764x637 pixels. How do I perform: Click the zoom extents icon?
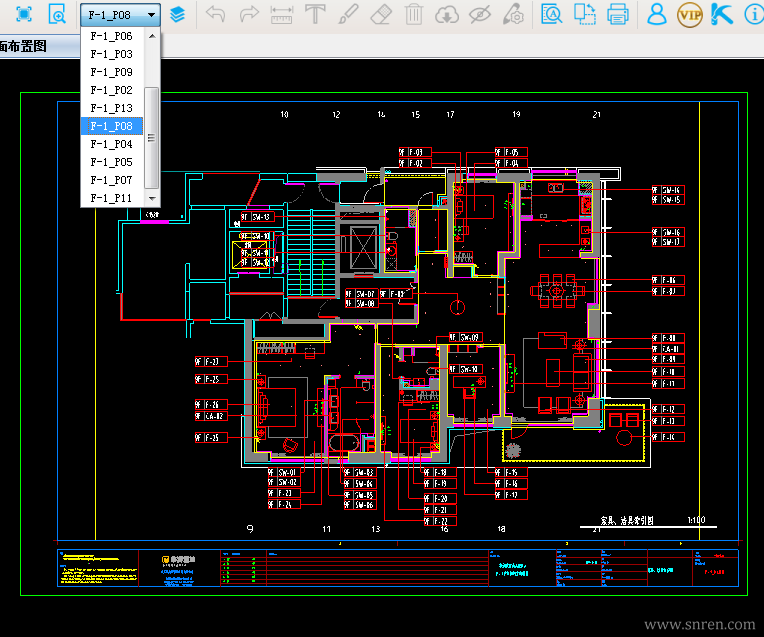click(x=24, y=14)
